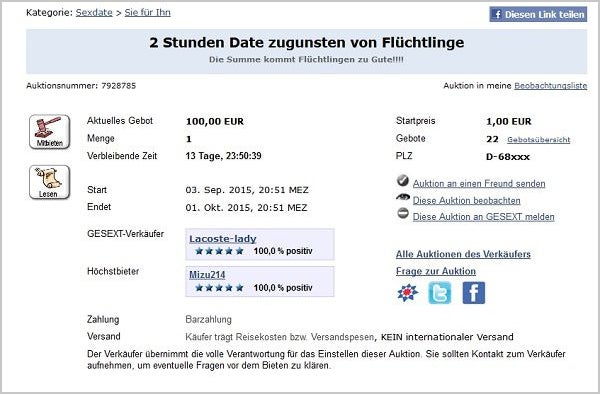Click the Mitbieten gavel icon

pos(50,132)
